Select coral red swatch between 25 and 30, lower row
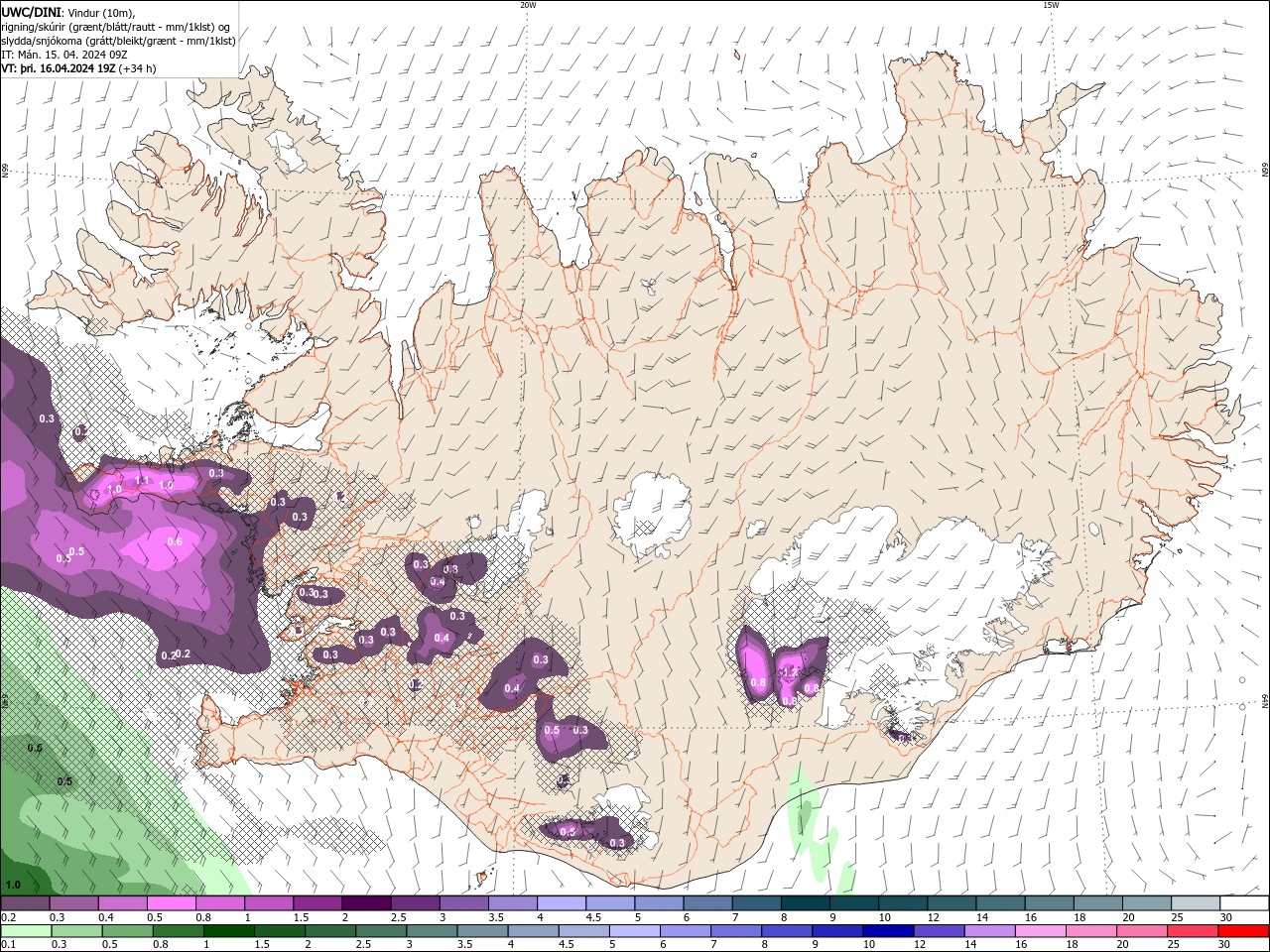Image resolution: width=1270 pixels, height=952 pixels. click(x=1194, y=931)
